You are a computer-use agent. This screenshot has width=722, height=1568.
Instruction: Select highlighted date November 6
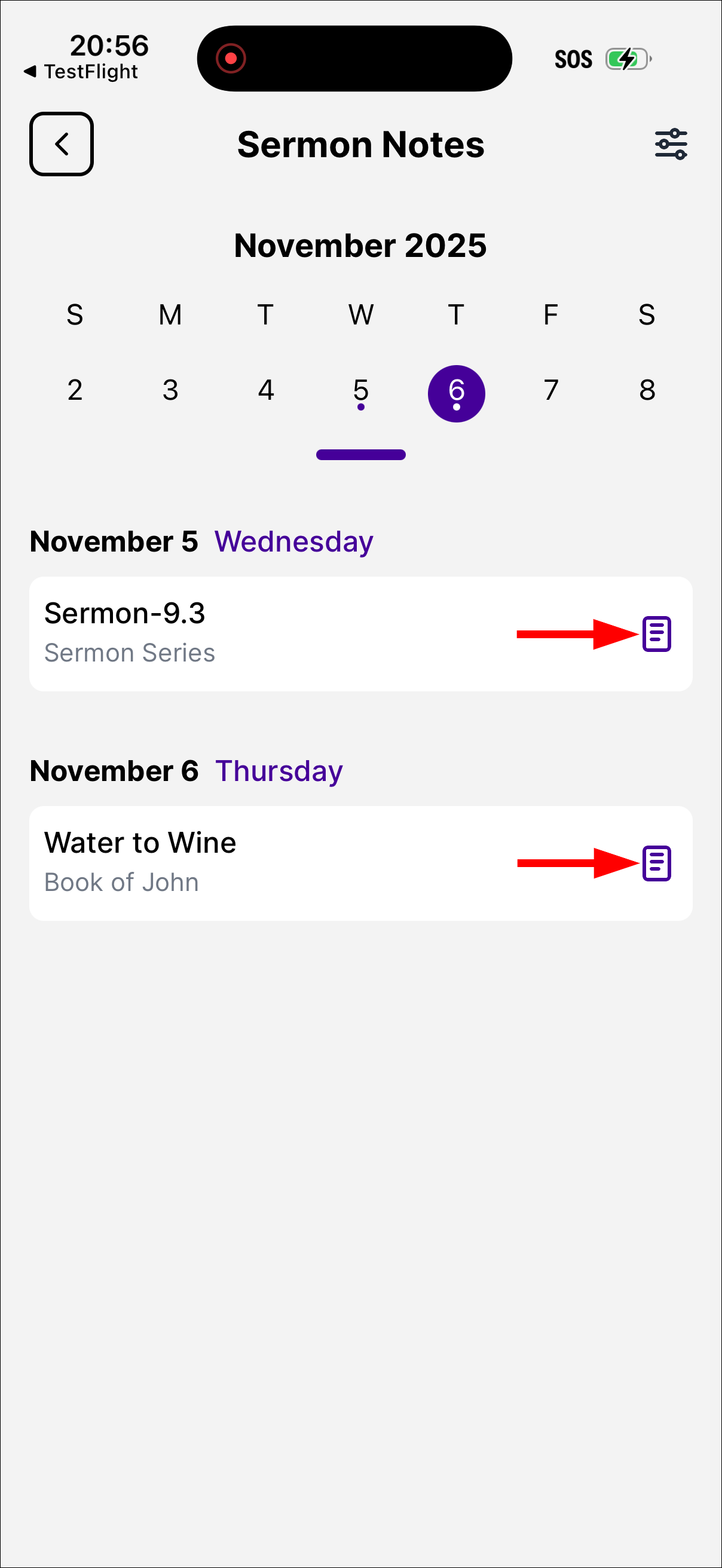(x=457, y=393)
